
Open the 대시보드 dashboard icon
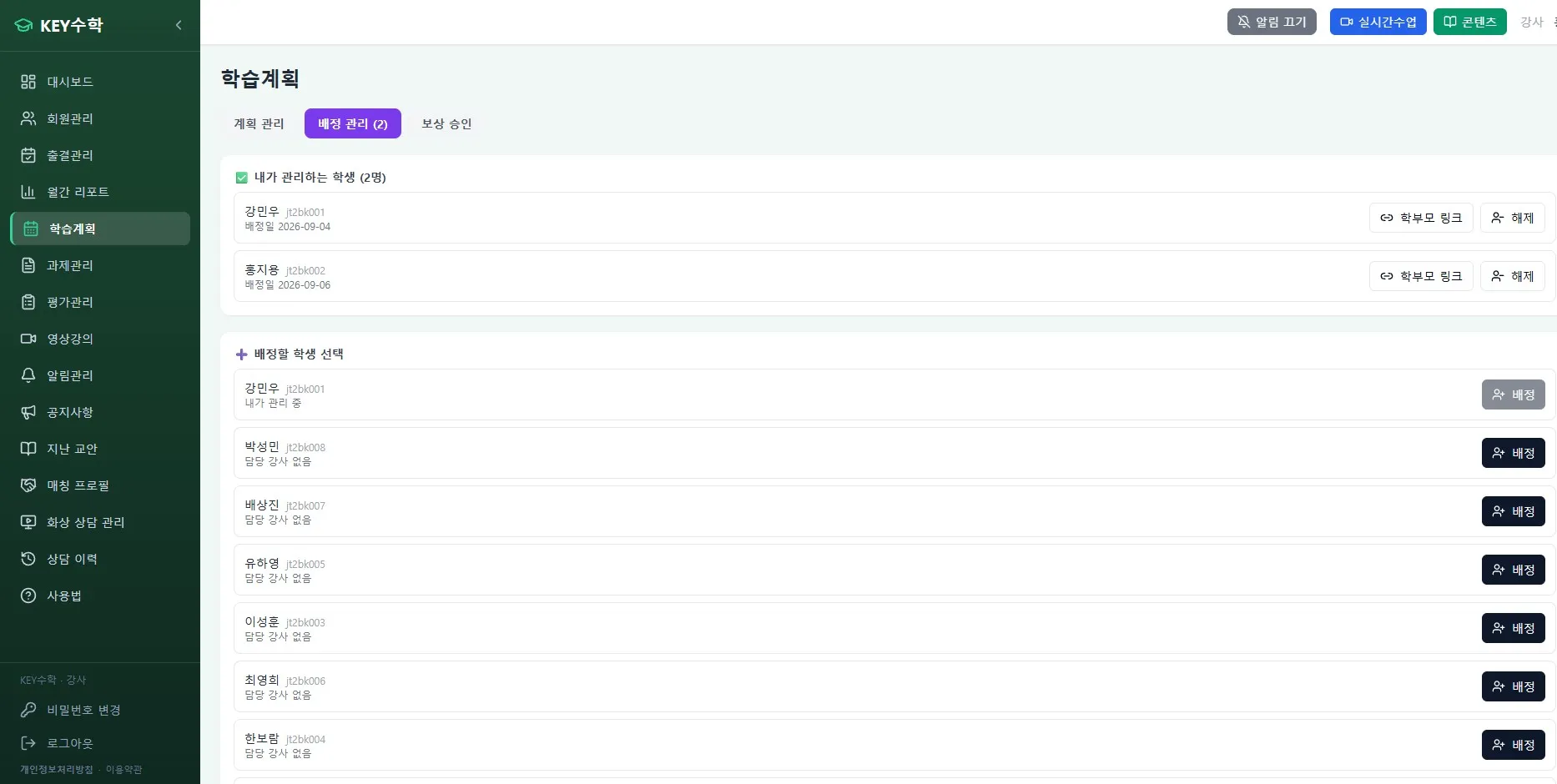[x=28, y=82]
